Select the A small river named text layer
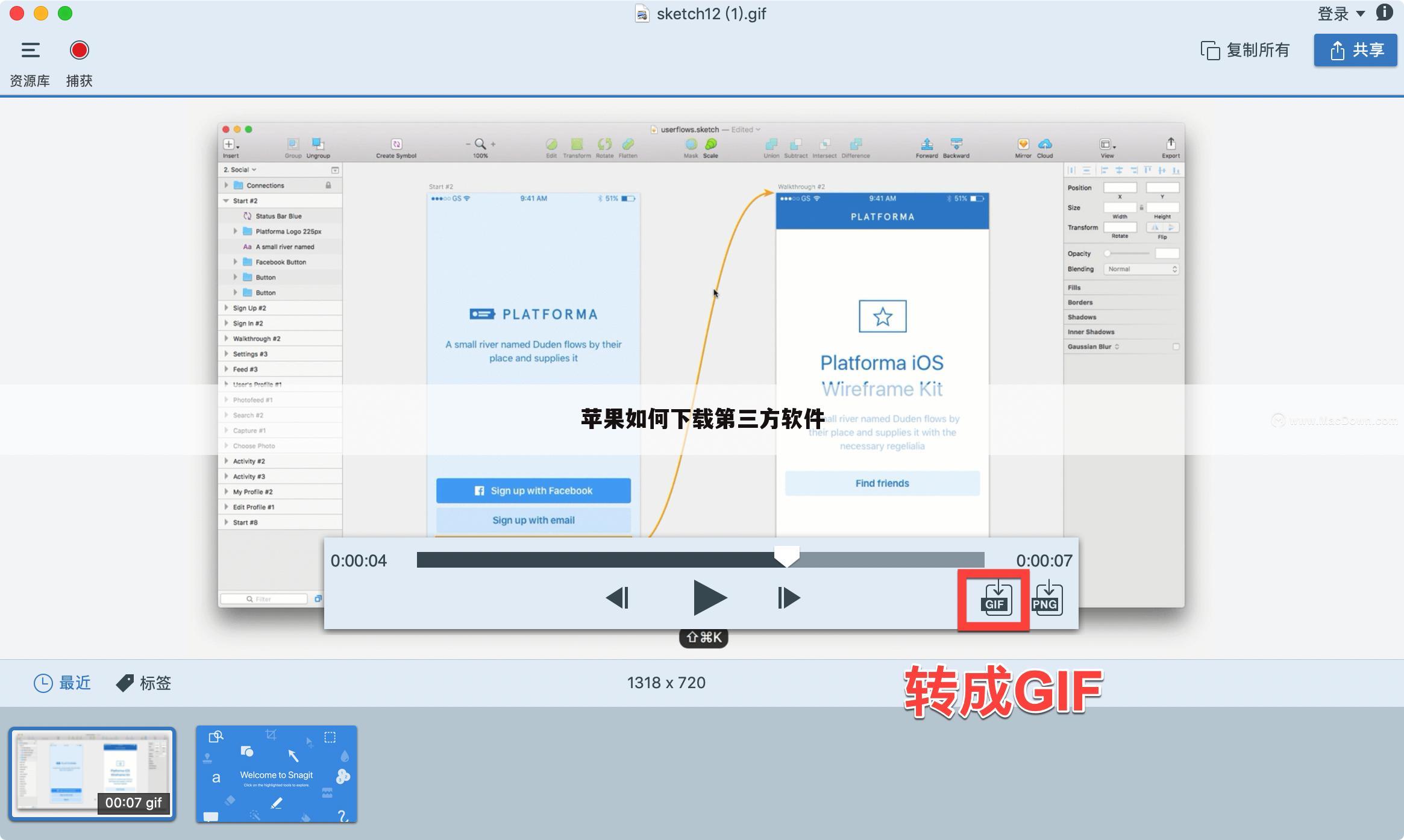This screenshot has height=840, width=1404. (x=280, y=246)
